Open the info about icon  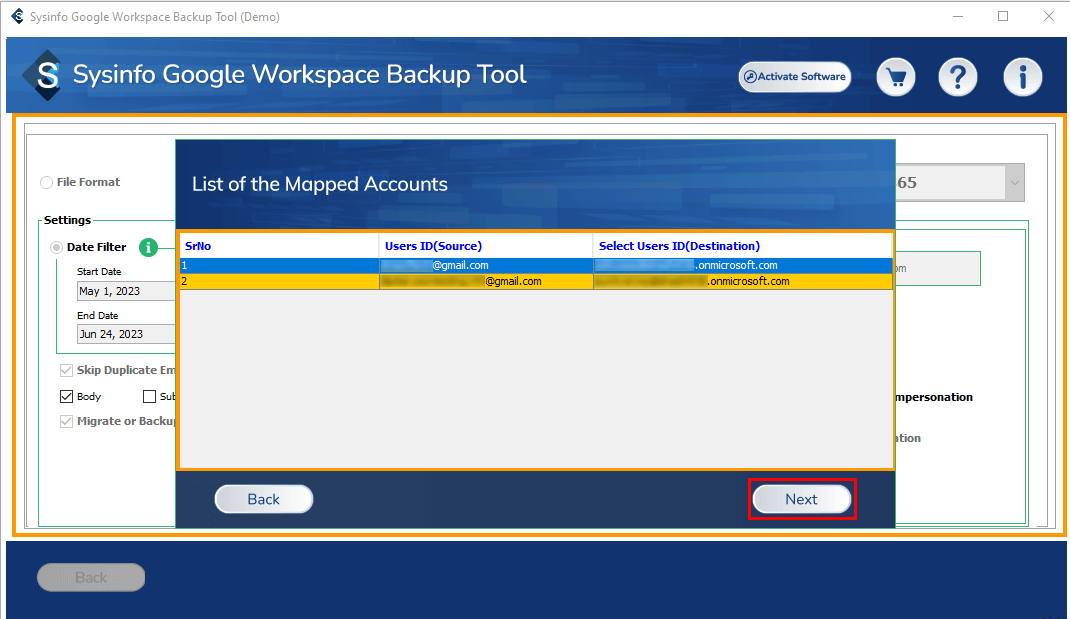point(1022,77)
